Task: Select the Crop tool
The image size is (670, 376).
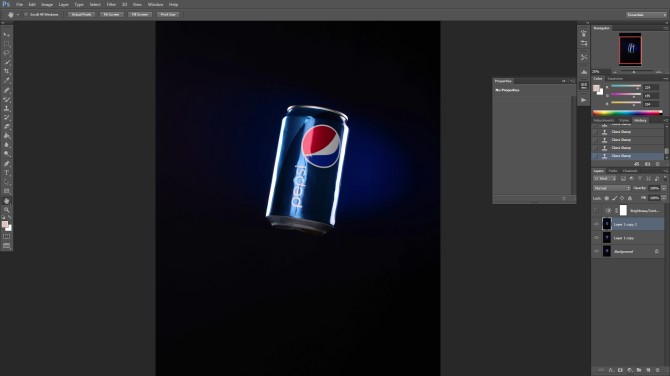Action: (x=6, y=71)
